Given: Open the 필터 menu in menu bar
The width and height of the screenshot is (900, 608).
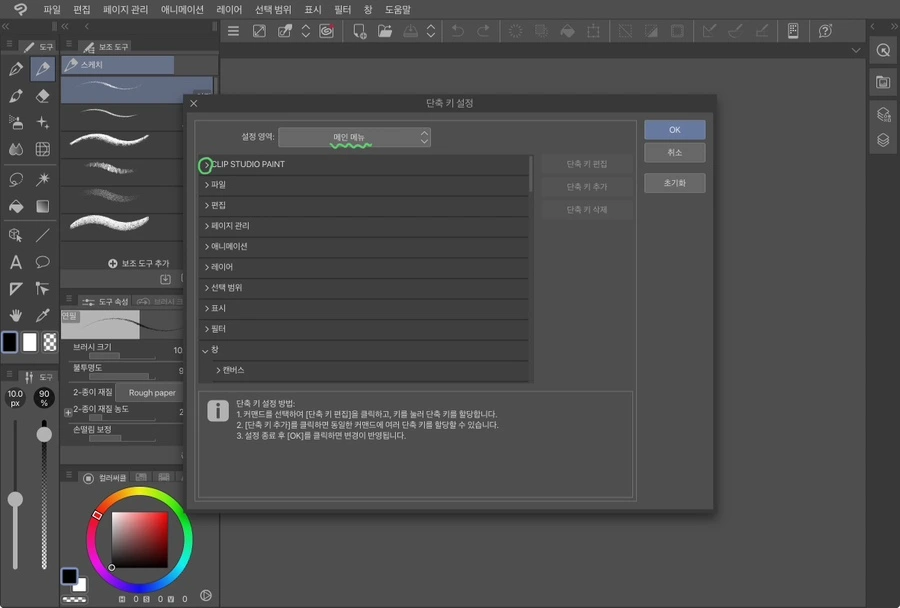Looking at the screenshot, I should (342, 9).
